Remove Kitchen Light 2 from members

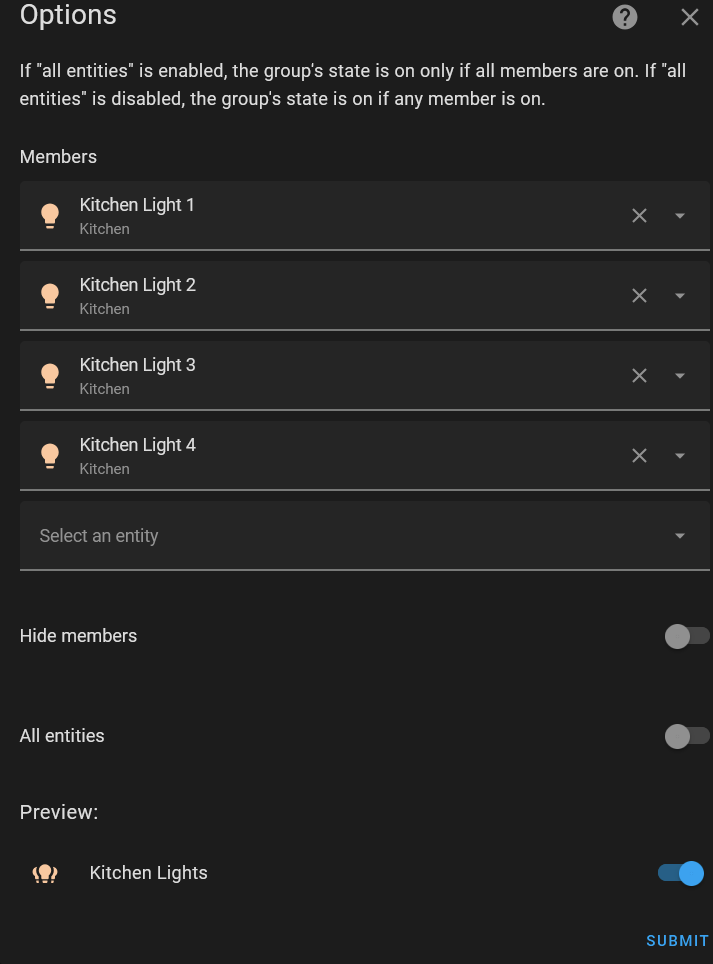point(640,295)
